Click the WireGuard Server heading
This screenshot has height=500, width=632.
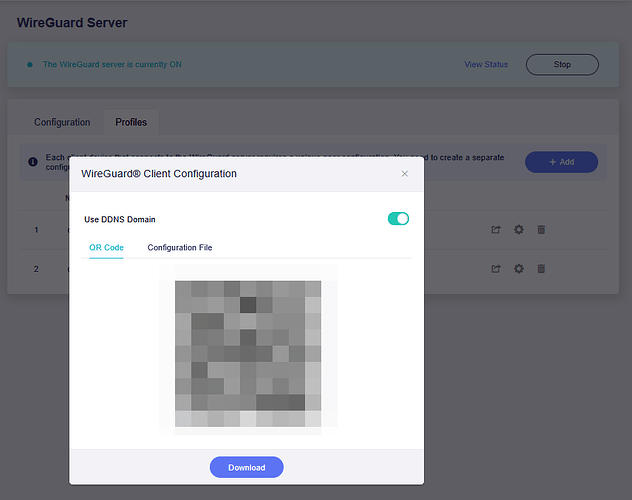tap(72, 23)
